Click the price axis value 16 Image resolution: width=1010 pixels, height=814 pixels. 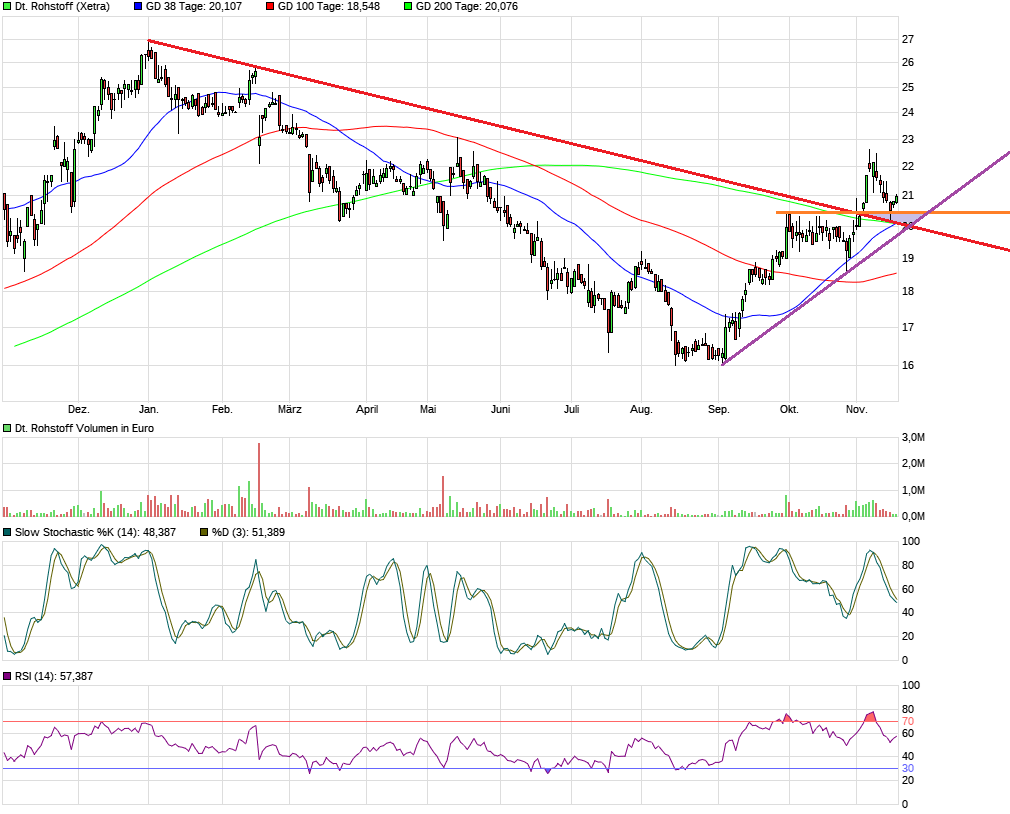click(x=908, y=365)
